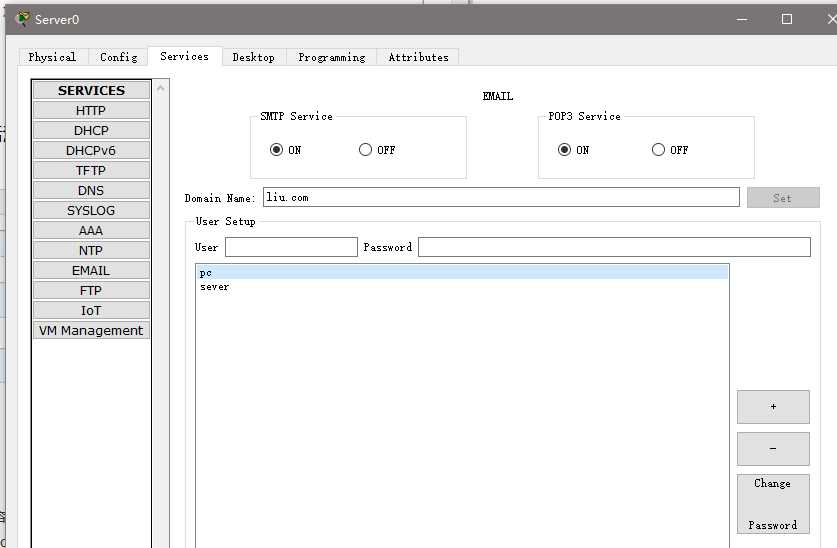837x548 pixels.
Task: Select DHCPv6 in services list
Action: (x=91, y=150)
